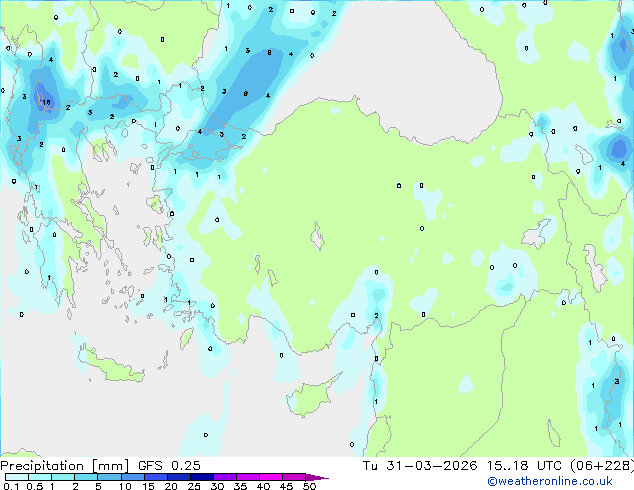This screenshot has height=490, width=634.
Task: Select the '15..18 UTC' time range
Action: (x=524, y=466)
